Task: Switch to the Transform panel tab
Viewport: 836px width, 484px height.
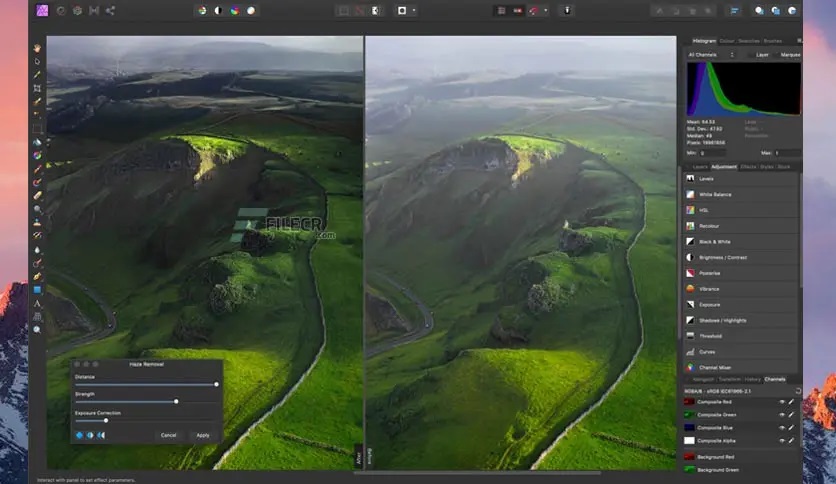Action: pos(729,380)
